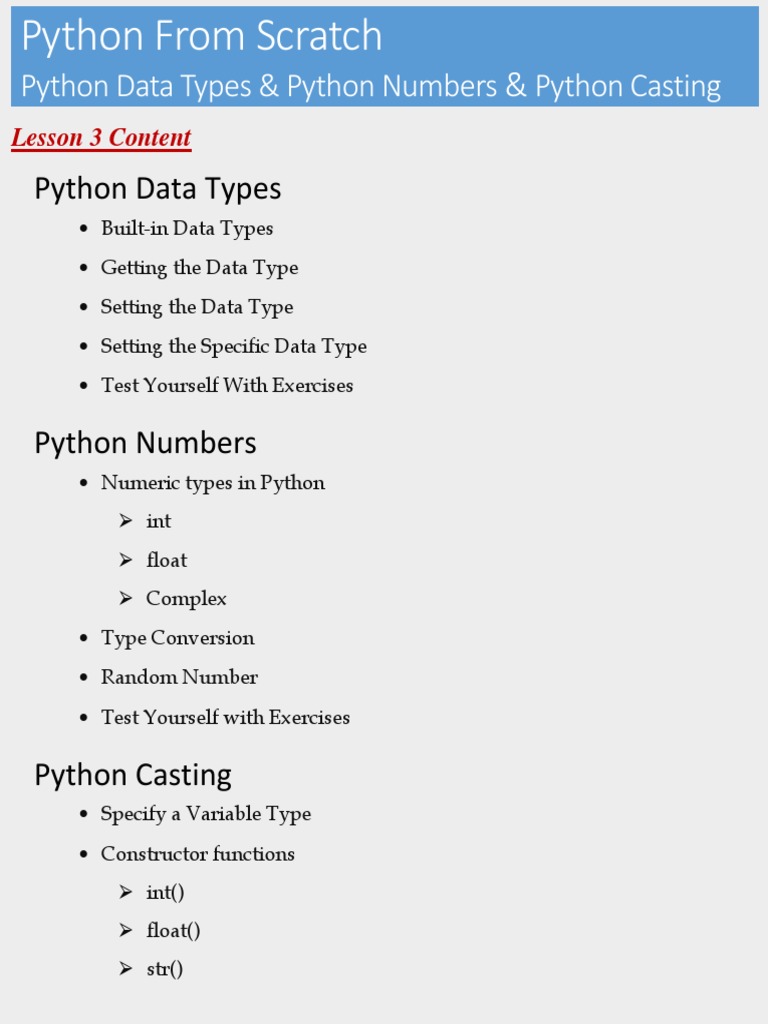This screenshot has height=1024, width=768.
Task: Click the "Python From Scratch" title
Action: pos(202,37)
